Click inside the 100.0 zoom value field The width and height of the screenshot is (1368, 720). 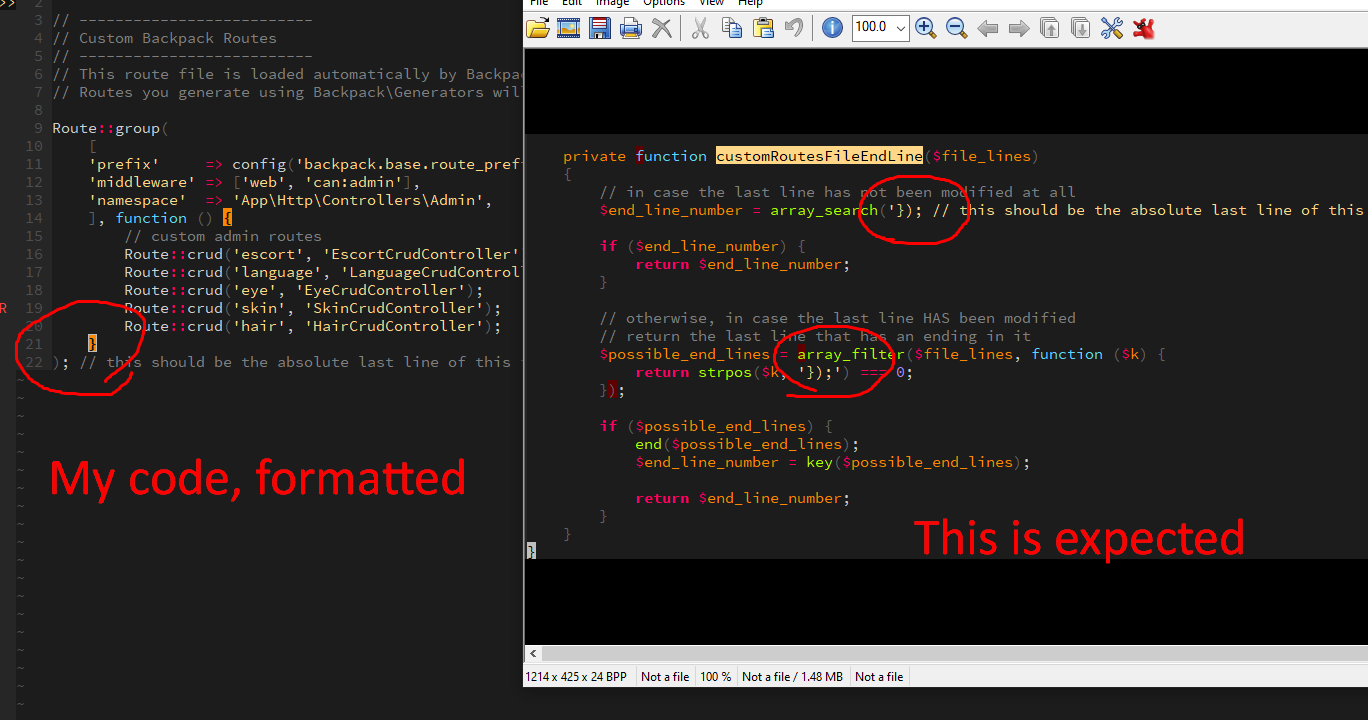tap(872, 27)
